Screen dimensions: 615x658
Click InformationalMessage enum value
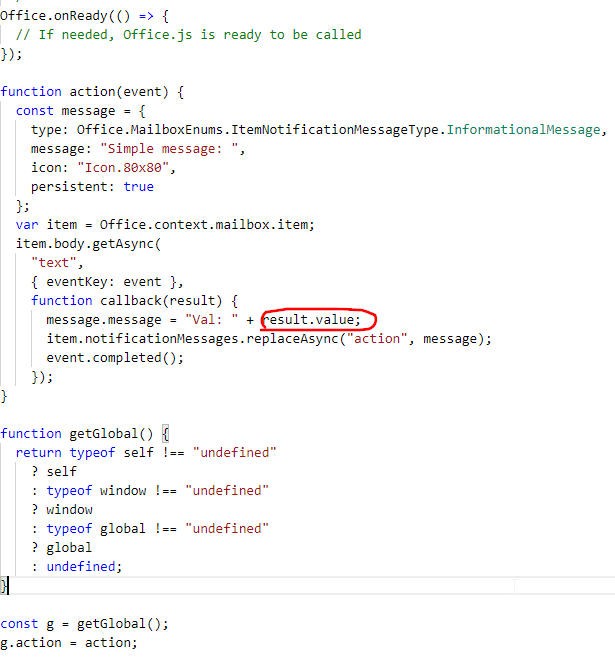point(523,130)
